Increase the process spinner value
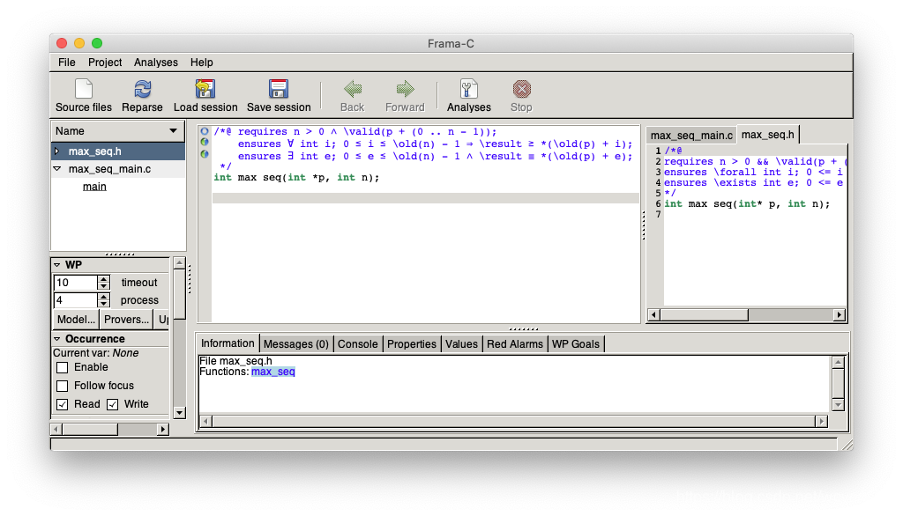 coord(103,296)
